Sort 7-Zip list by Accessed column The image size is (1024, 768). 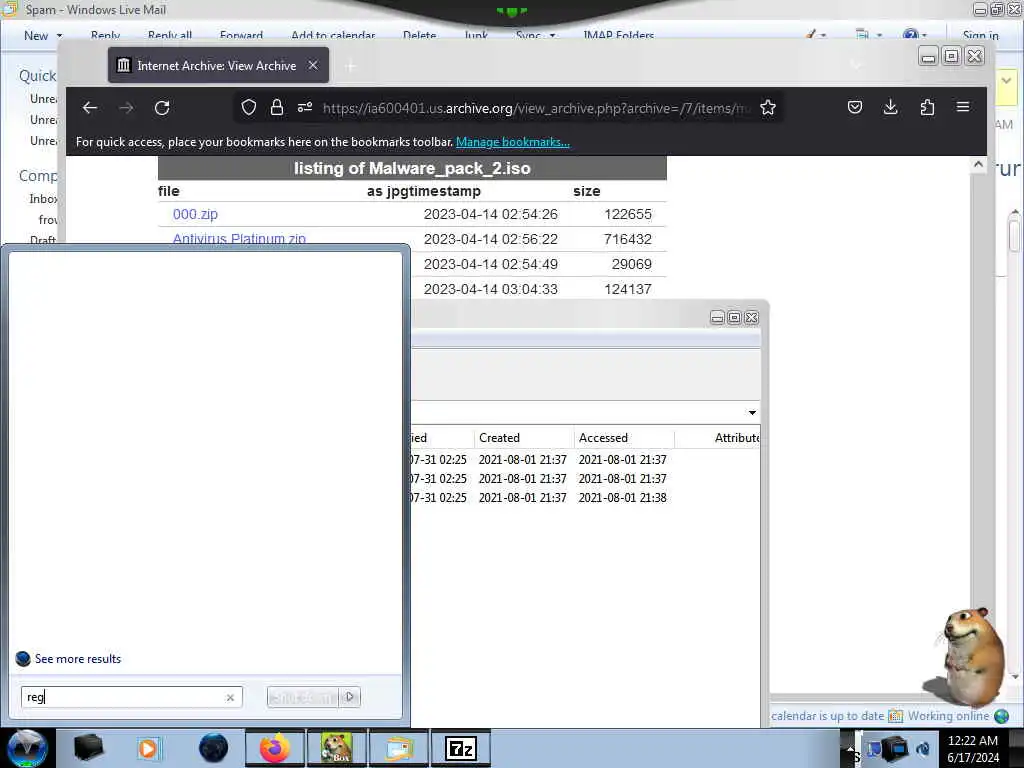[x=624, y=438]
